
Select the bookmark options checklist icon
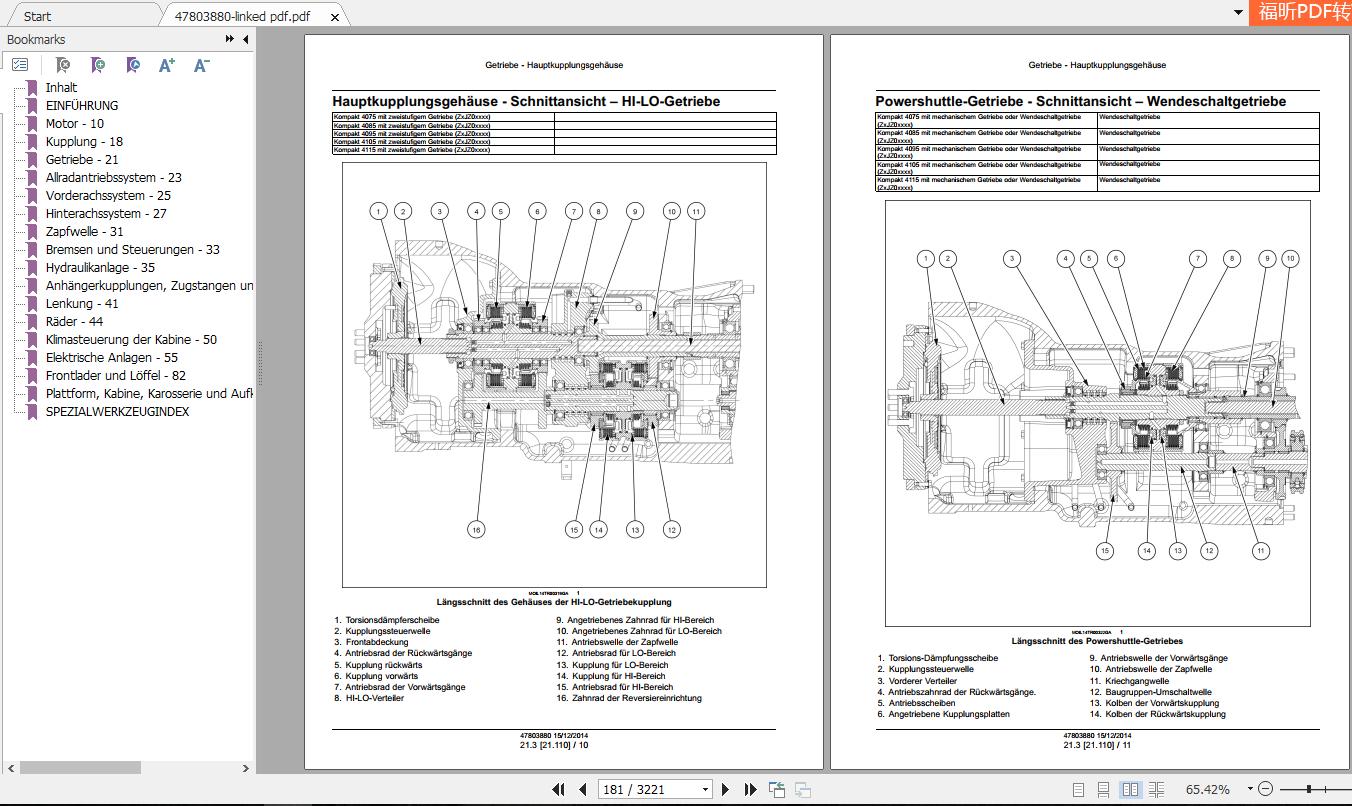point(20,64)
